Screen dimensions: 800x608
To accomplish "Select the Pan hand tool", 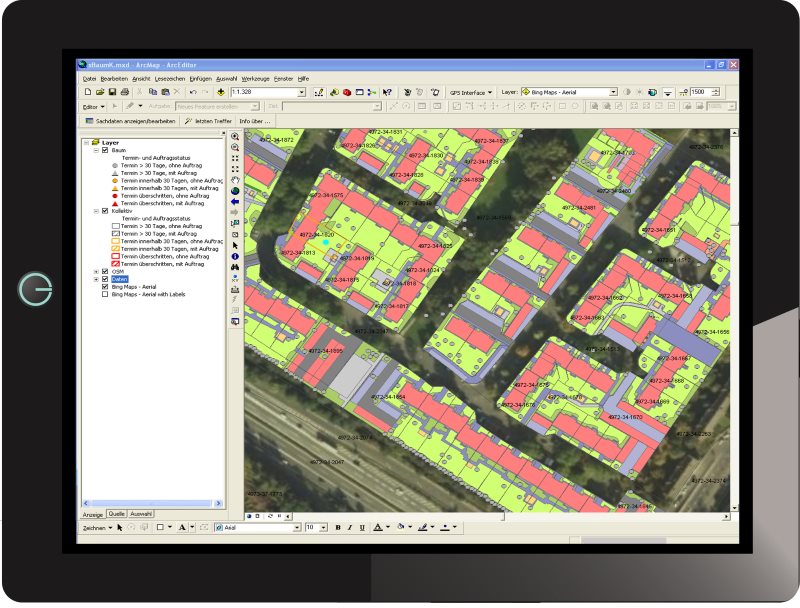I will coord(235,180).
